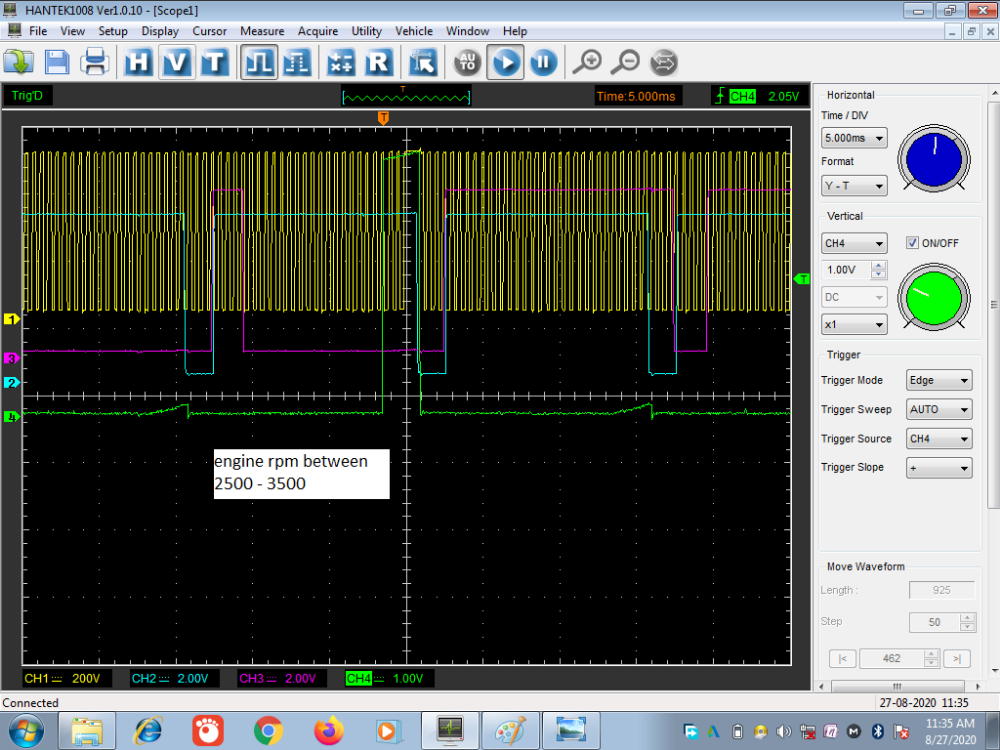The image size is (1000, 750).
Task: Open Horizontal settings with the H icon
Action: (x=140, y=63)
